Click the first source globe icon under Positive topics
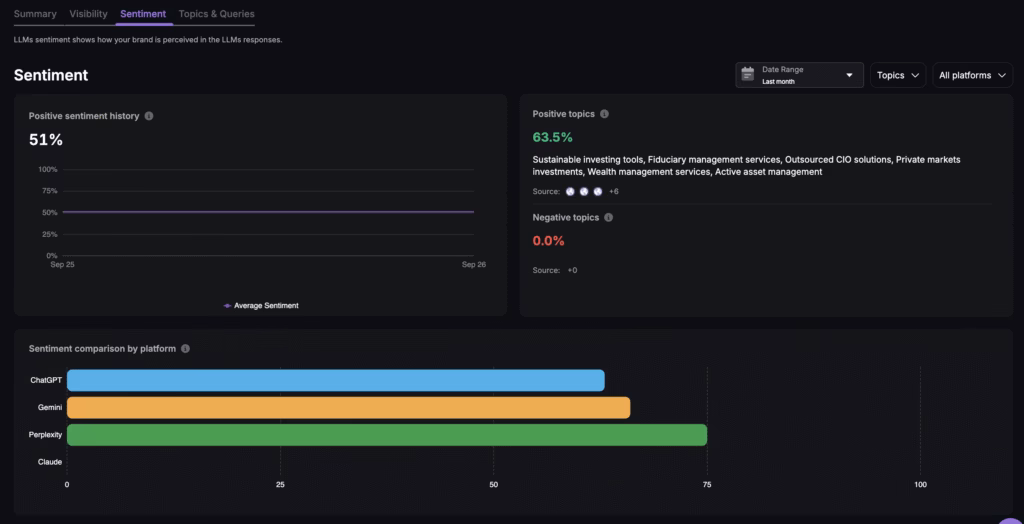The image size is (1024, 524). [x=571, y=191]
